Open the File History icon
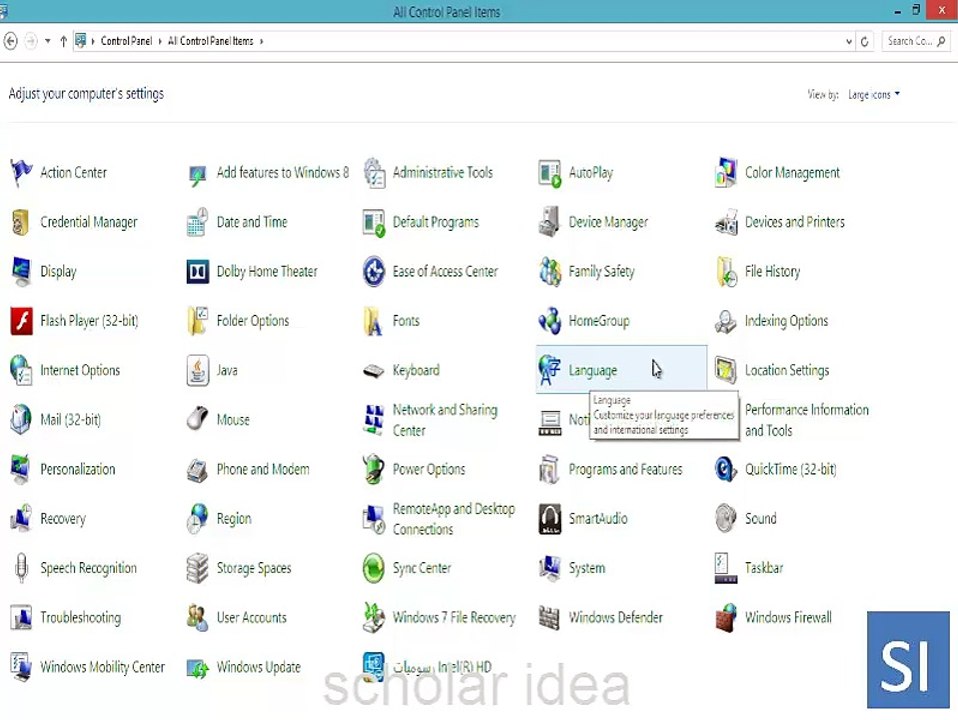Viewport: 958px width, 720px height. [726, 272]
